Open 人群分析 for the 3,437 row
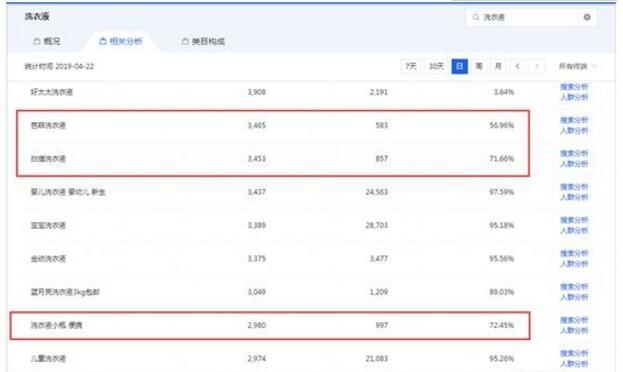The width and height of the screenshot is (623, 372). (x=574, y=197)
